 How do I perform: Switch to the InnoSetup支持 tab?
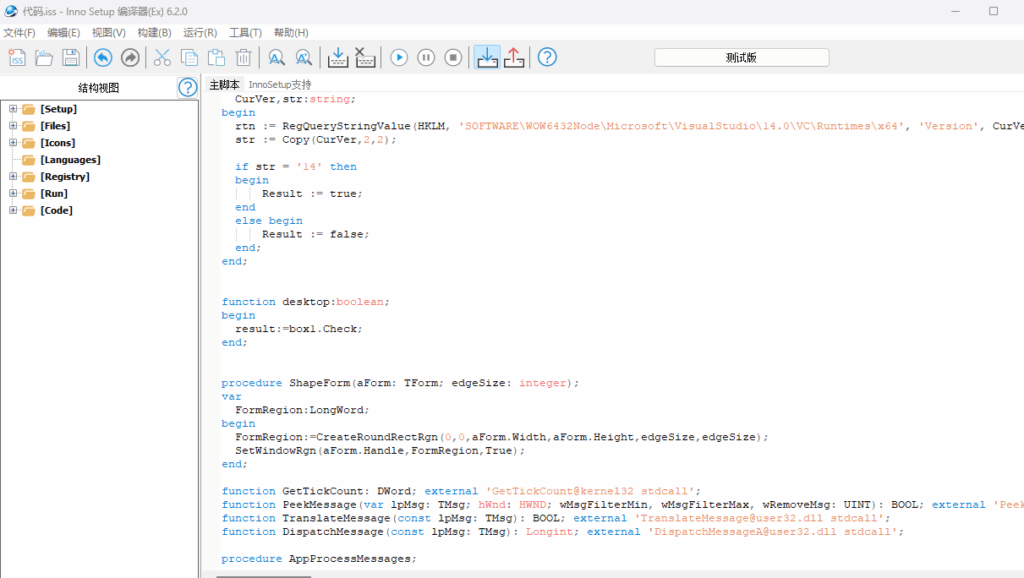(x=280, y=85)
